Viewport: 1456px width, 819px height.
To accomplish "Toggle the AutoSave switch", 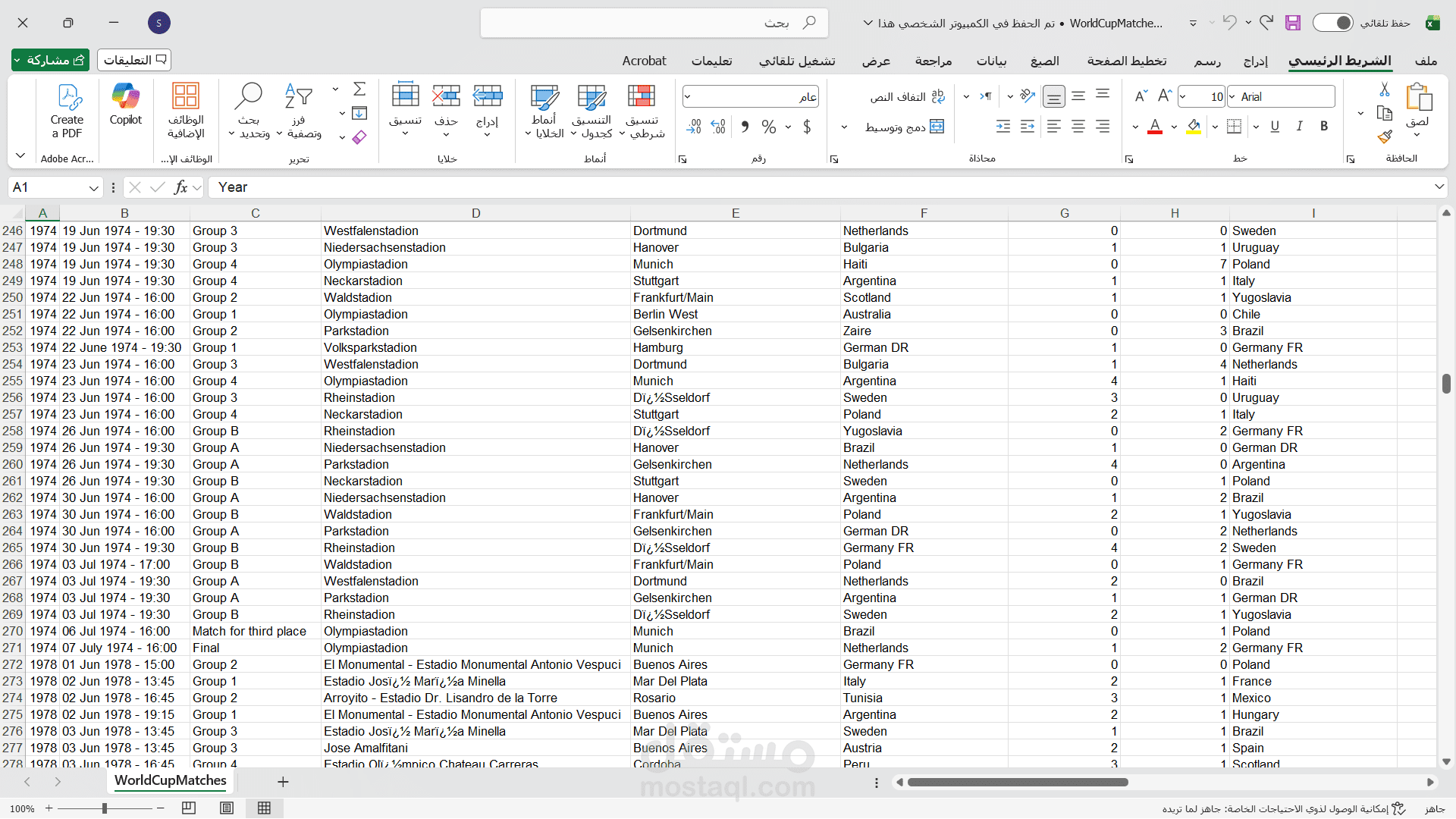I will pos(1332,23).
